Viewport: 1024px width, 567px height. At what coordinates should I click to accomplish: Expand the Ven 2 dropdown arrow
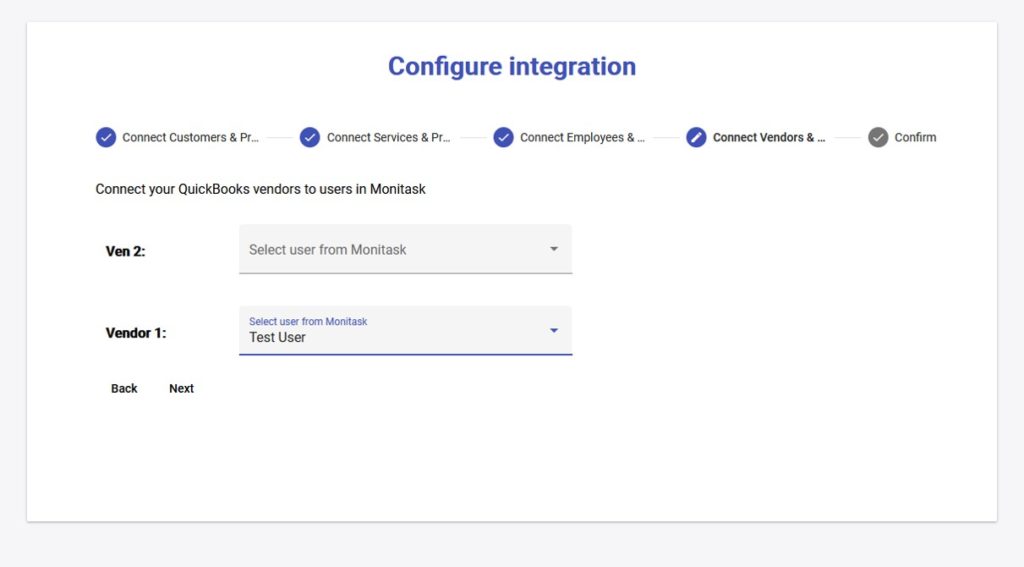point(554,249)
